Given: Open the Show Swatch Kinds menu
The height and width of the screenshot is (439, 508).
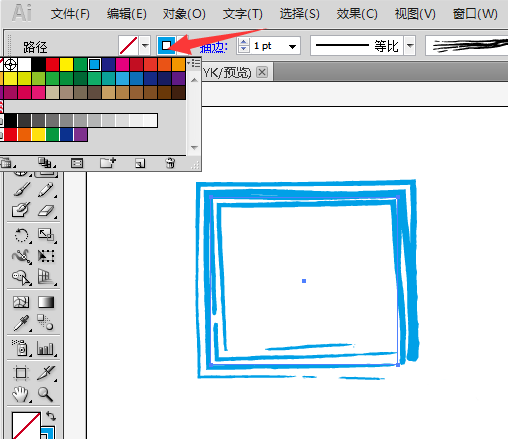Looking at the screenshot, I should pyautogui.click(x=46, y=163).
